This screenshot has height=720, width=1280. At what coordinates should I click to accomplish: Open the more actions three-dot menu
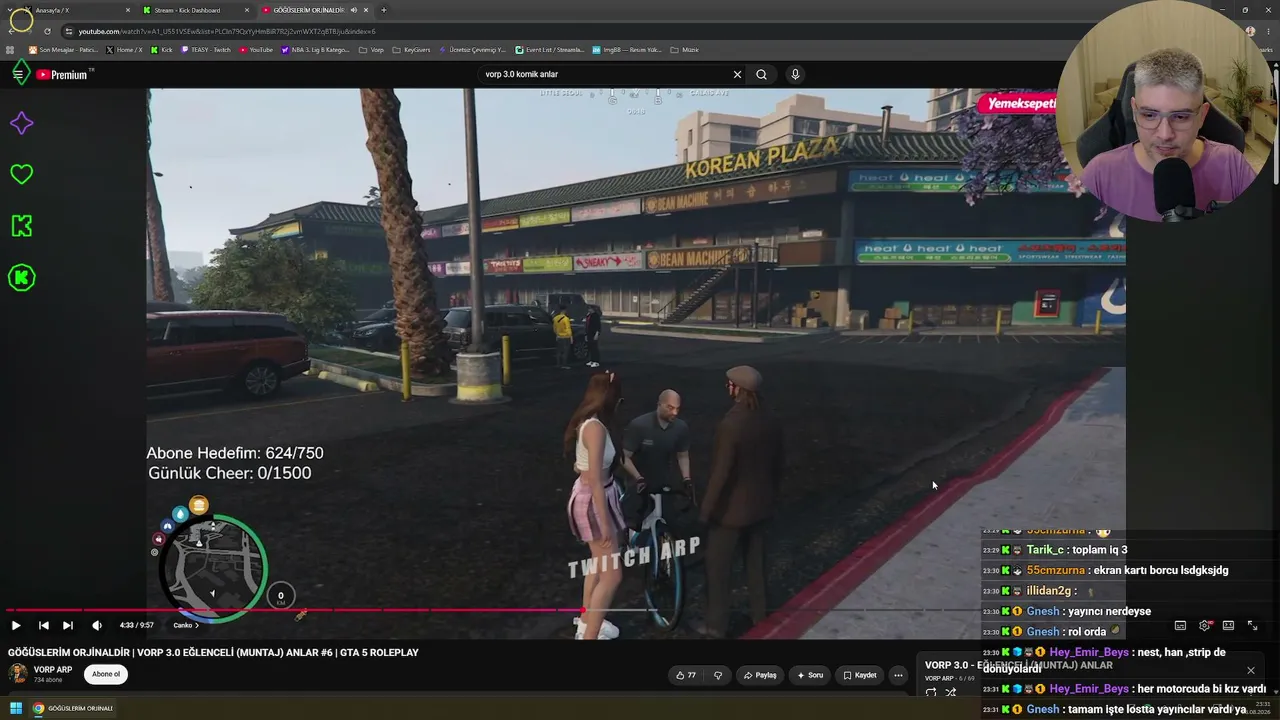(x=898, y=675)
